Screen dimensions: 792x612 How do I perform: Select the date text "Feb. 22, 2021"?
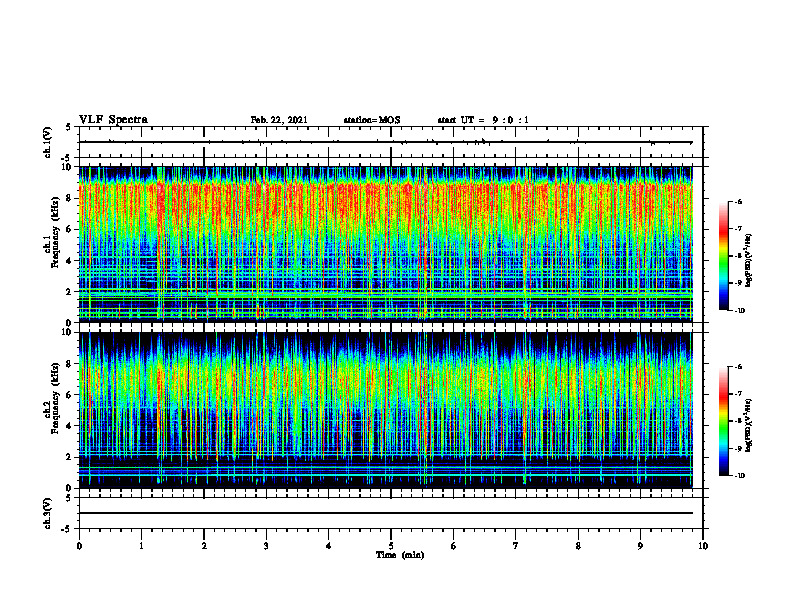click(279, 120)
